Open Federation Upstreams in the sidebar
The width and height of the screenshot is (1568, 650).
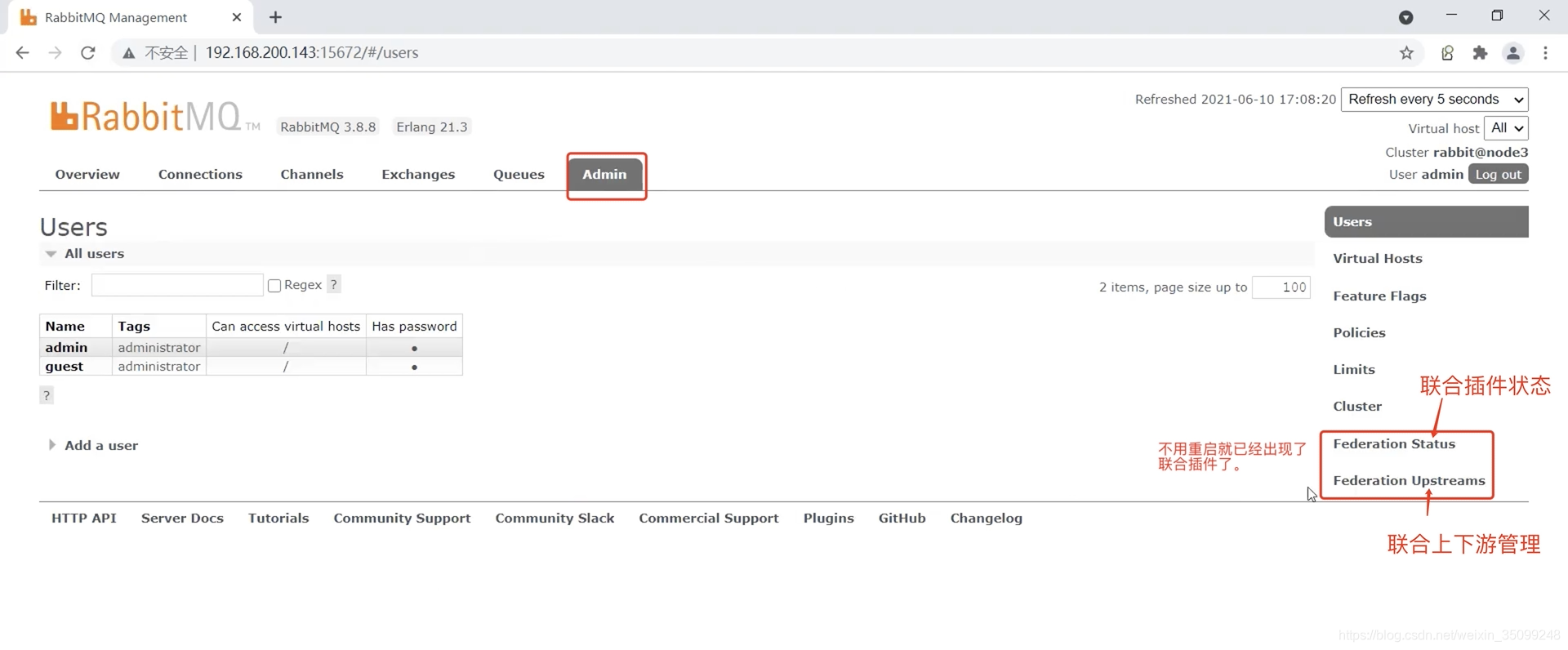point(1409,480)
